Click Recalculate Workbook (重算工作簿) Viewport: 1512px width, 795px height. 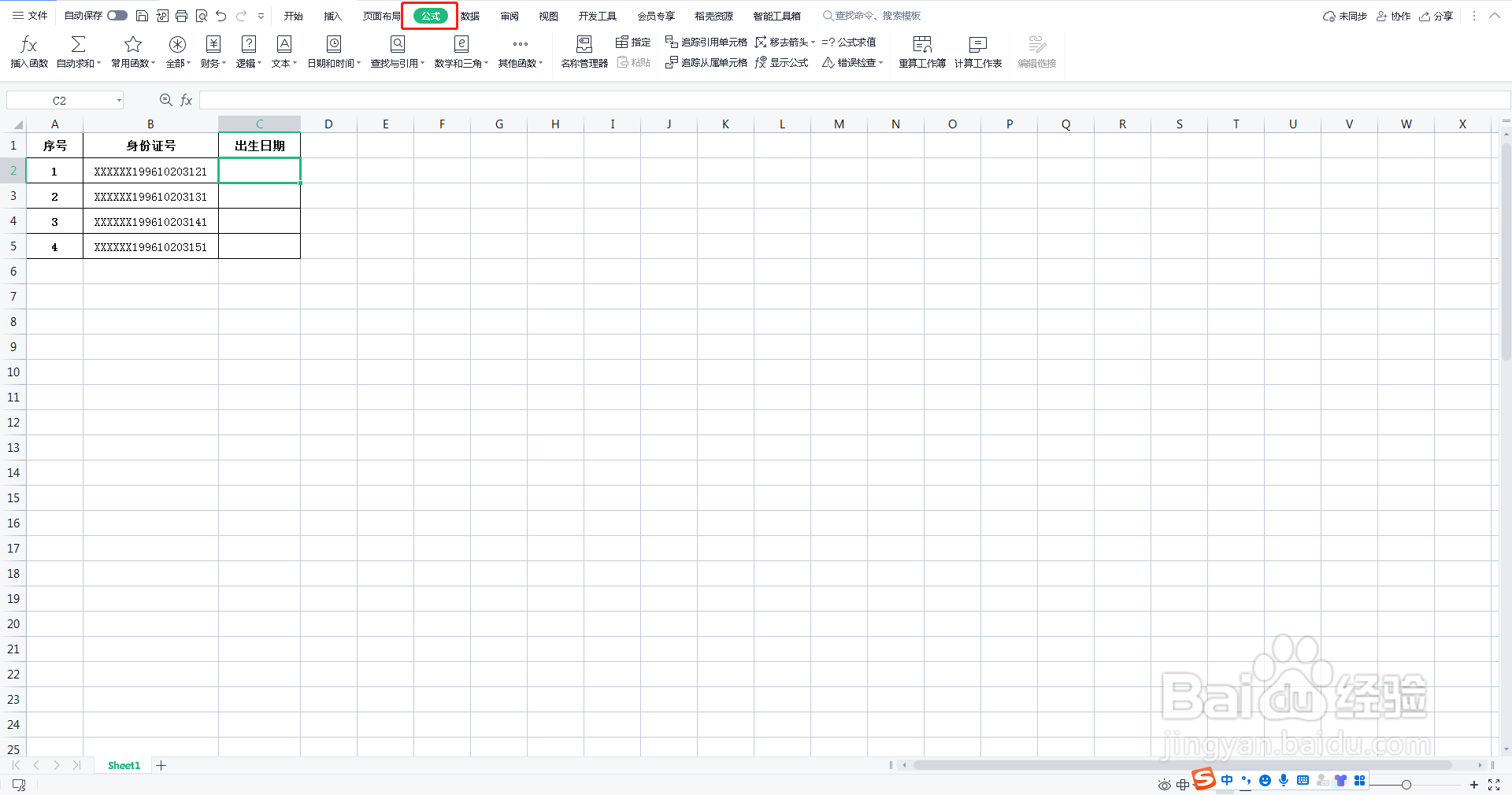(922, 52)
